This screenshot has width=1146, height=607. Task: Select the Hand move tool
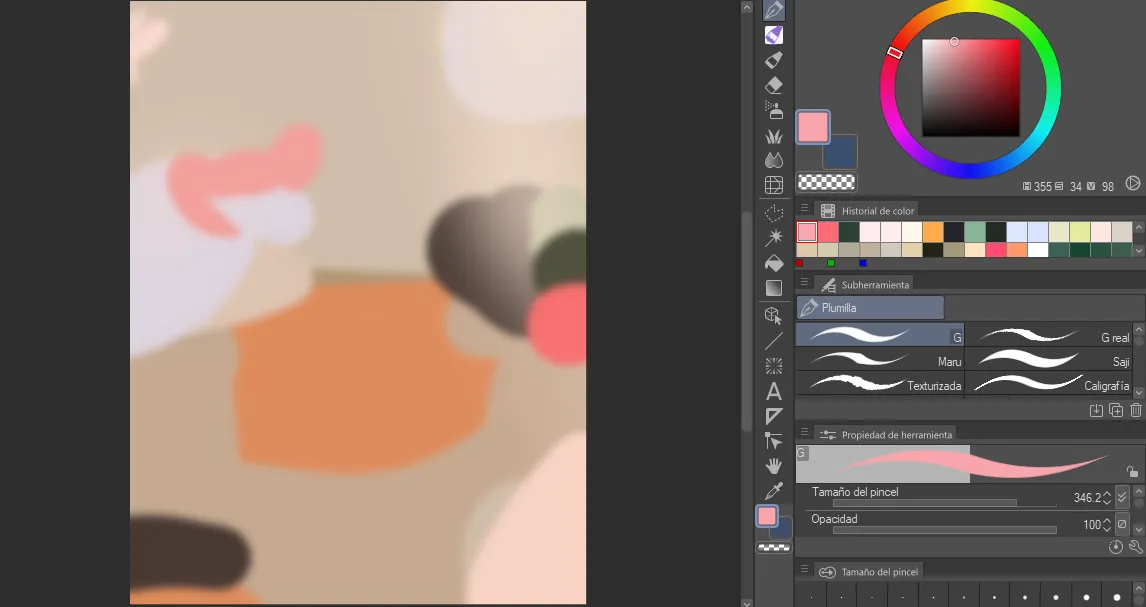(773, 466)
